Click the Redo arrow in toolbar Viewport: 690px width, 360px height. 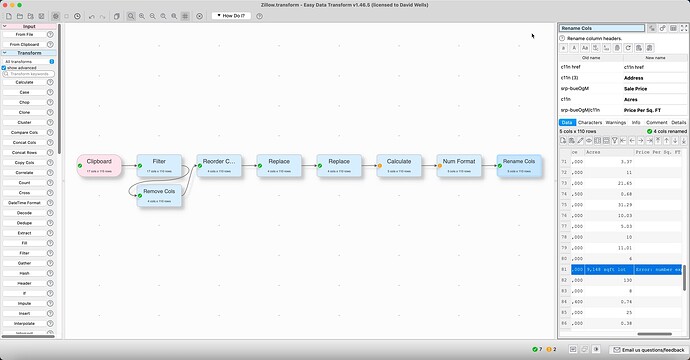pyautogui.click(x=102, y=16)
